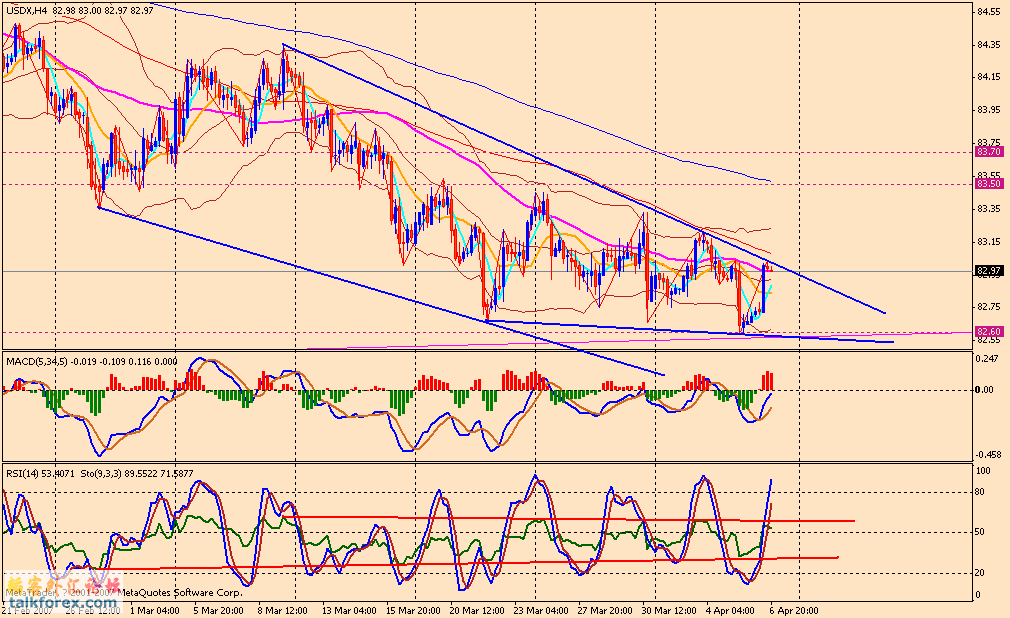Click the 83.35 price axis label
The image size is (1010, 618).
pos(989,209)
